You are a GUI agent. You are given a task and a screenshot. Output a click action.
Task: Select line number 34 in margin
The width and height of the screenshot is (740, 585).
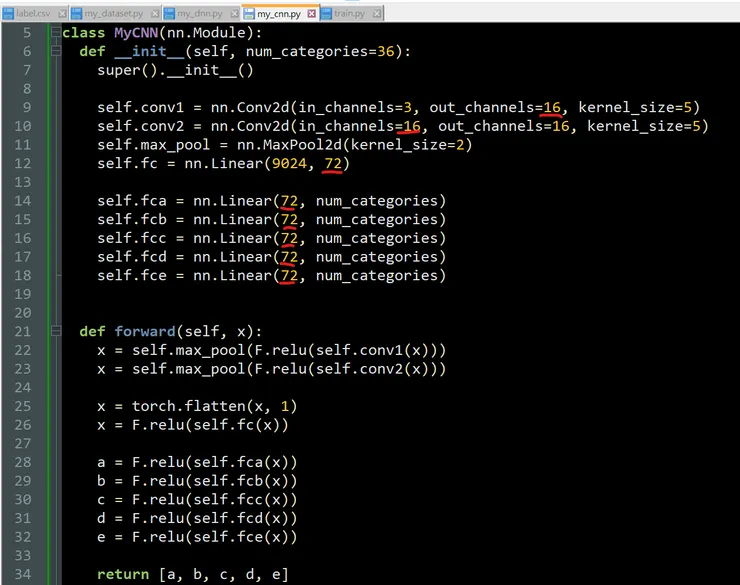click(22, 574)
